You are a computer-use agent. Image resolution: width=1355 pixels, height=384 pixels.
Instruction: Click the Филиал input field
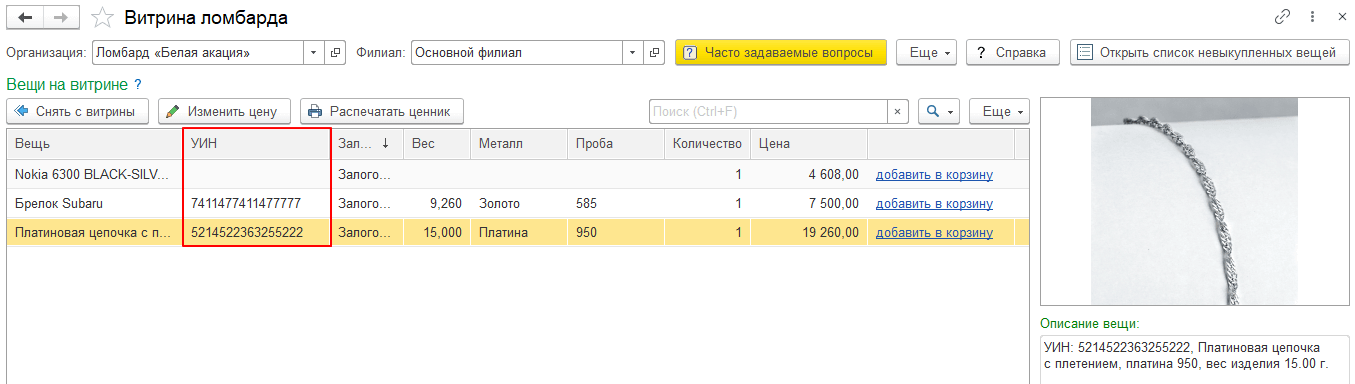click(517, 52)
